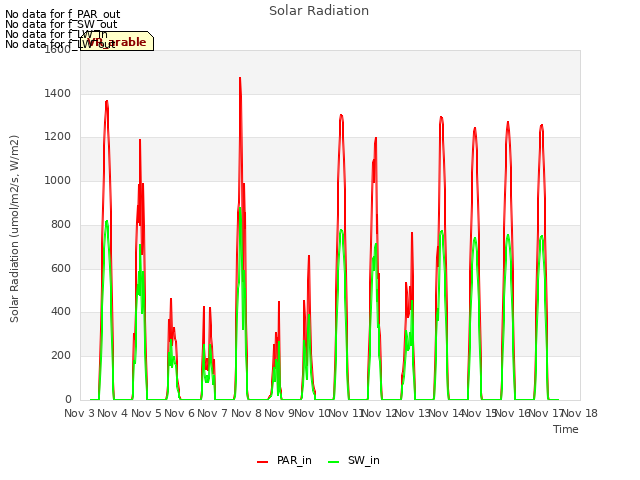
Task: Click the VR_arable annotation label
Action: (117, 42)
